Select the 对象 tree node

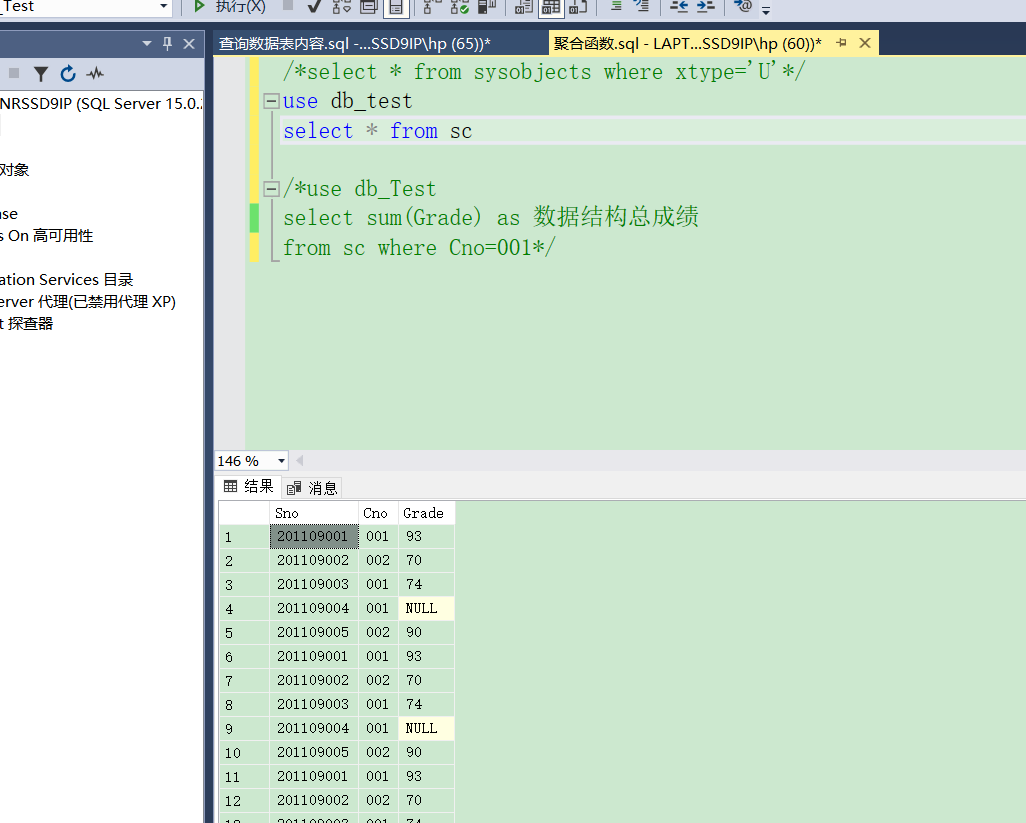[x=14, y=170]
